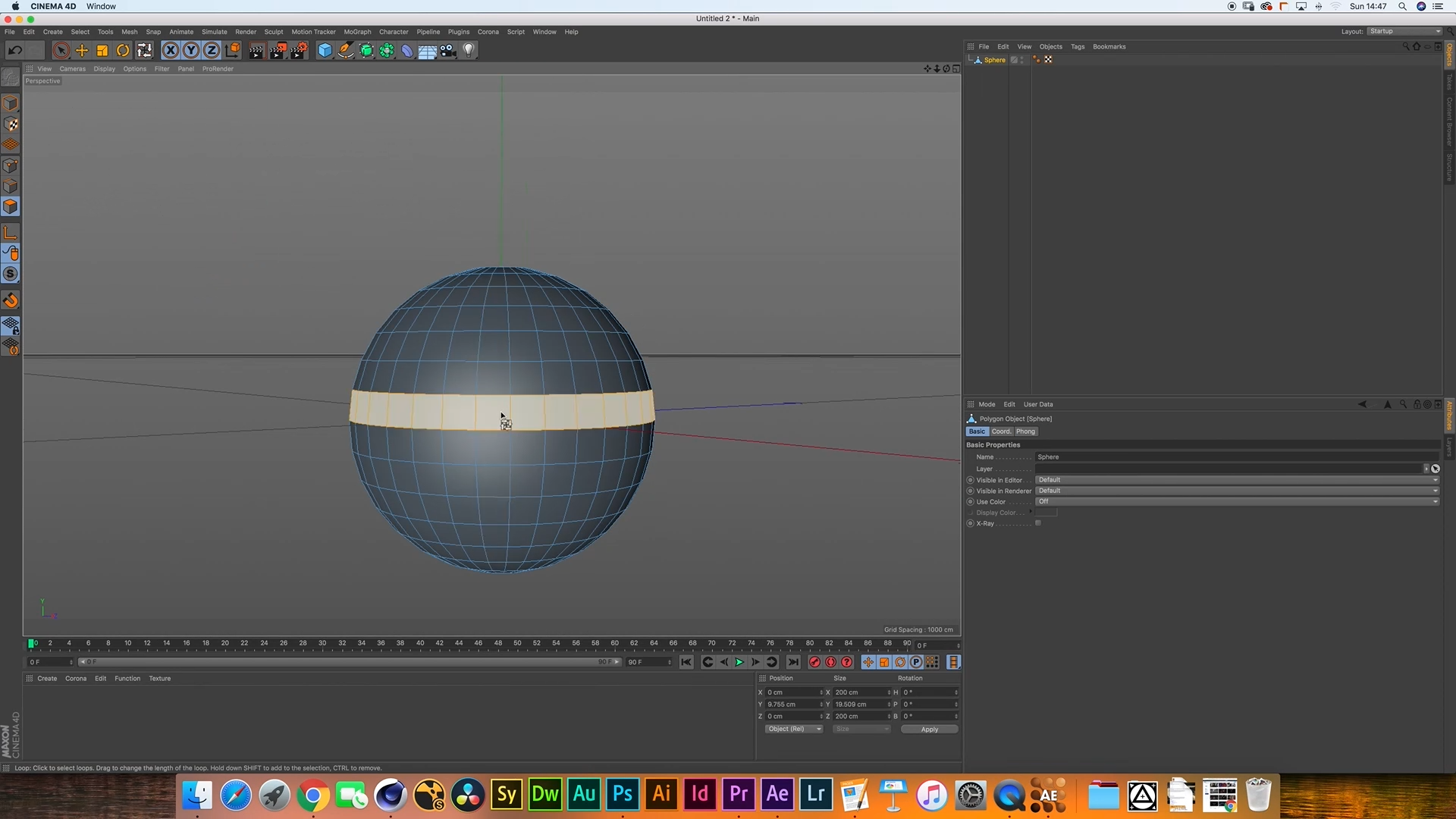Click the Apply button
1456x819 pixels.
[x=929, y=730]
